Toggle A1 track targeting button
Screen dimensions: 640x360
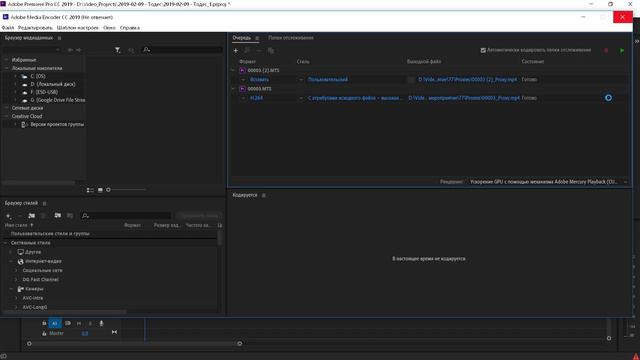[x=55, y=323]
